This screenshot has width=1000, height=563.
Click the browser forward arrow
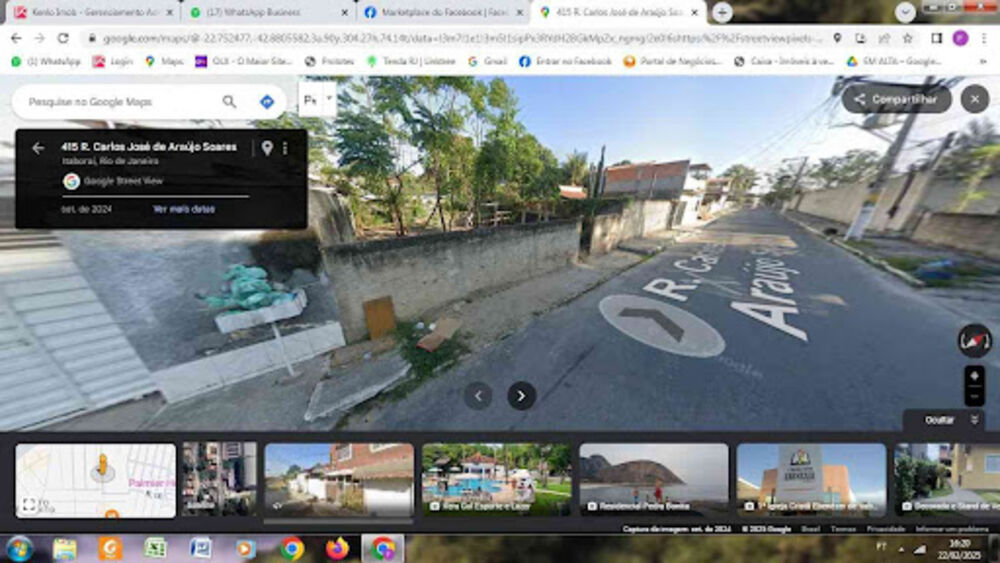[40, 38]
